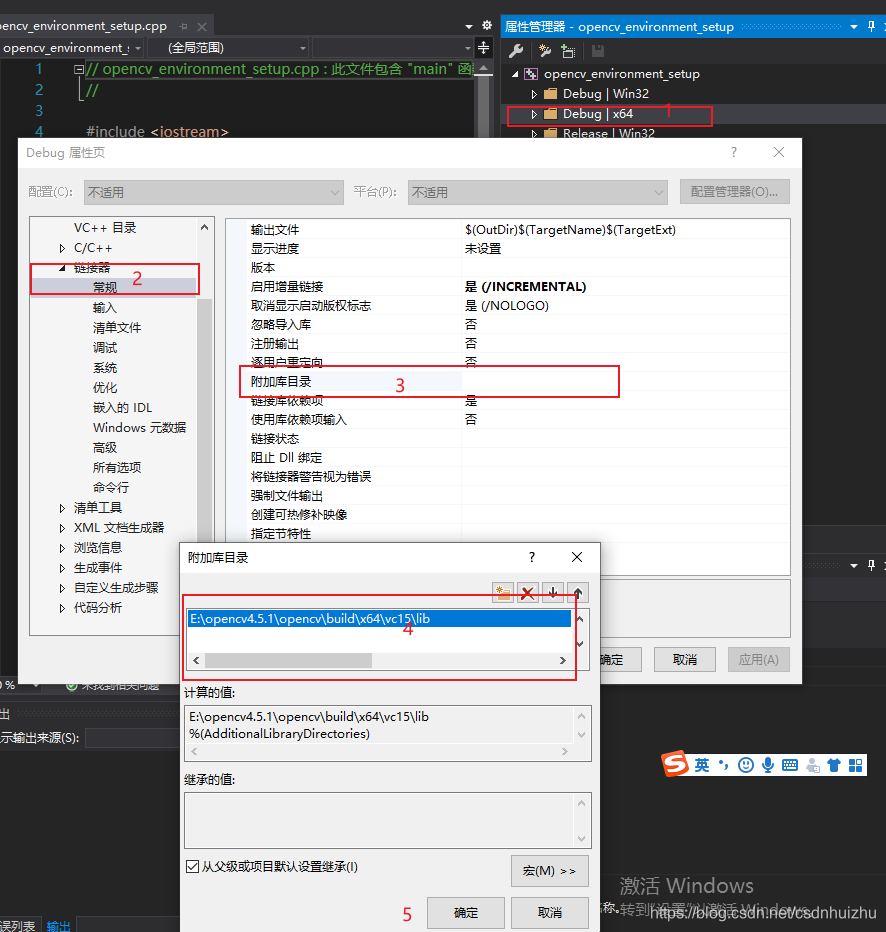Move the selected line up with arrow icon
Screen dimensions: 886x932
(x=578, y=593)
